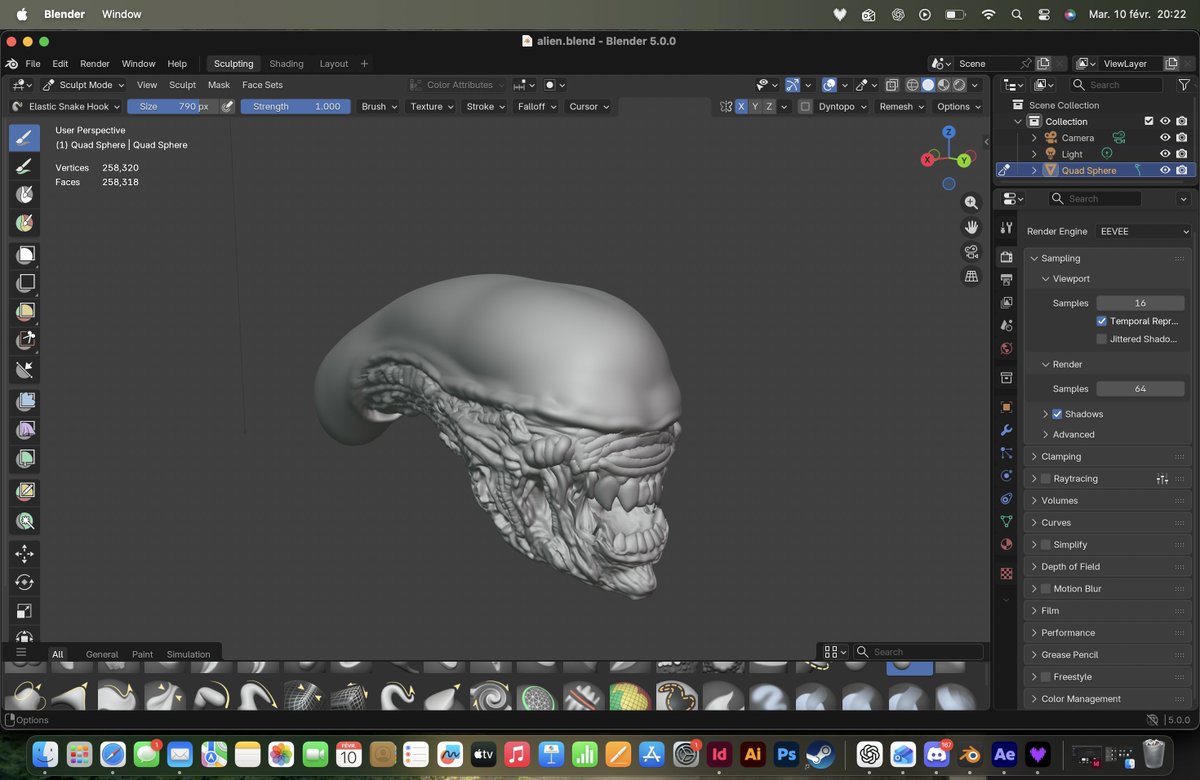Open the Tool properties tab icon

(1006, 228)
